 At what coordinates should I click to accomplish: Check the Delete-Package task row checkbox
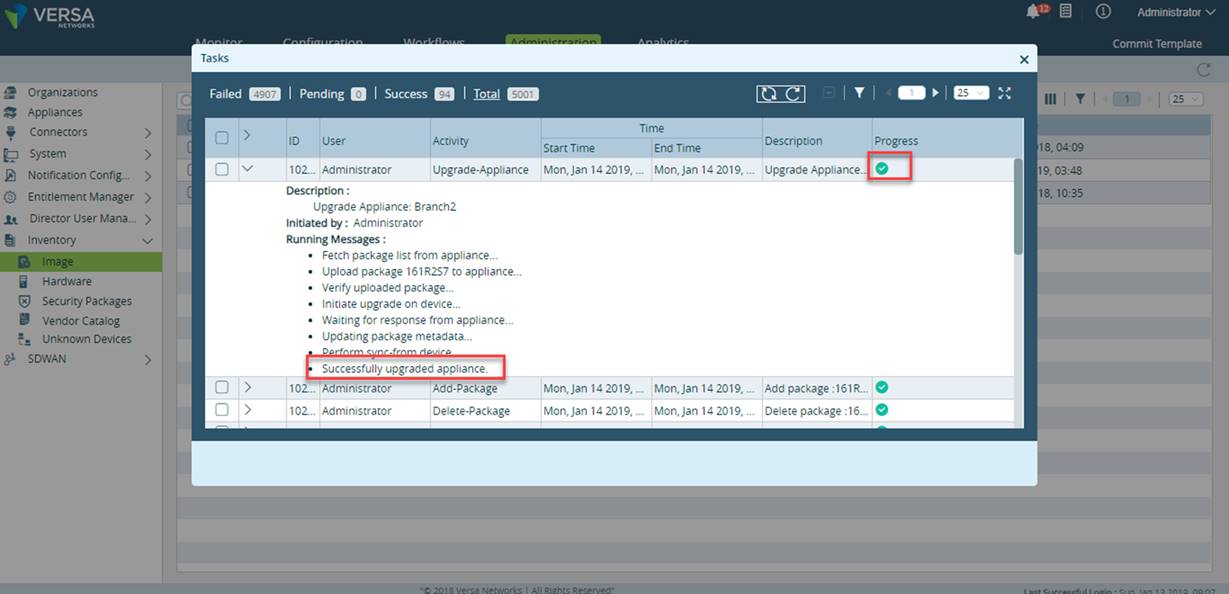(x=222, y=410)
